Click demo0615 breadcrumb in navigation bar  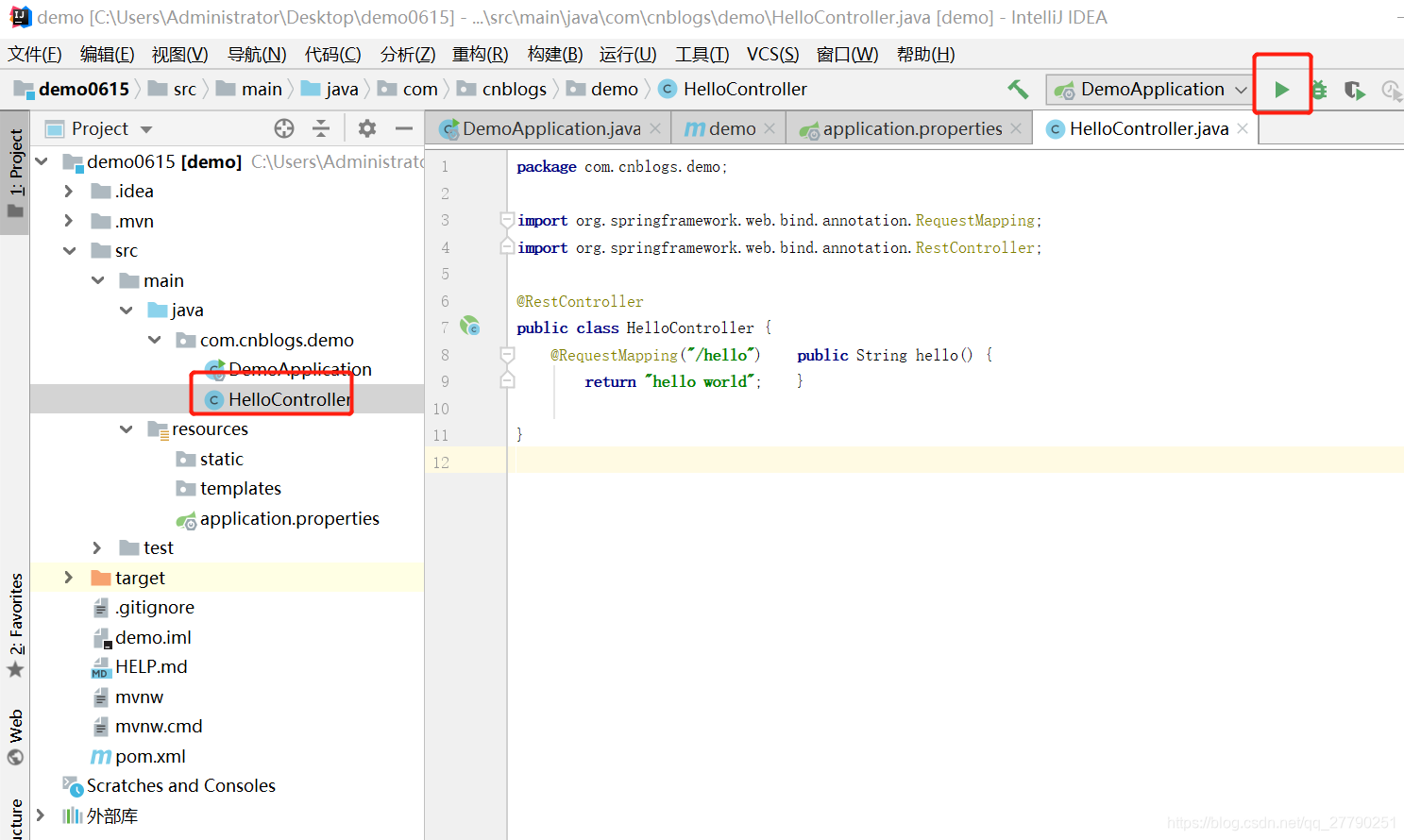coord(72,90)
